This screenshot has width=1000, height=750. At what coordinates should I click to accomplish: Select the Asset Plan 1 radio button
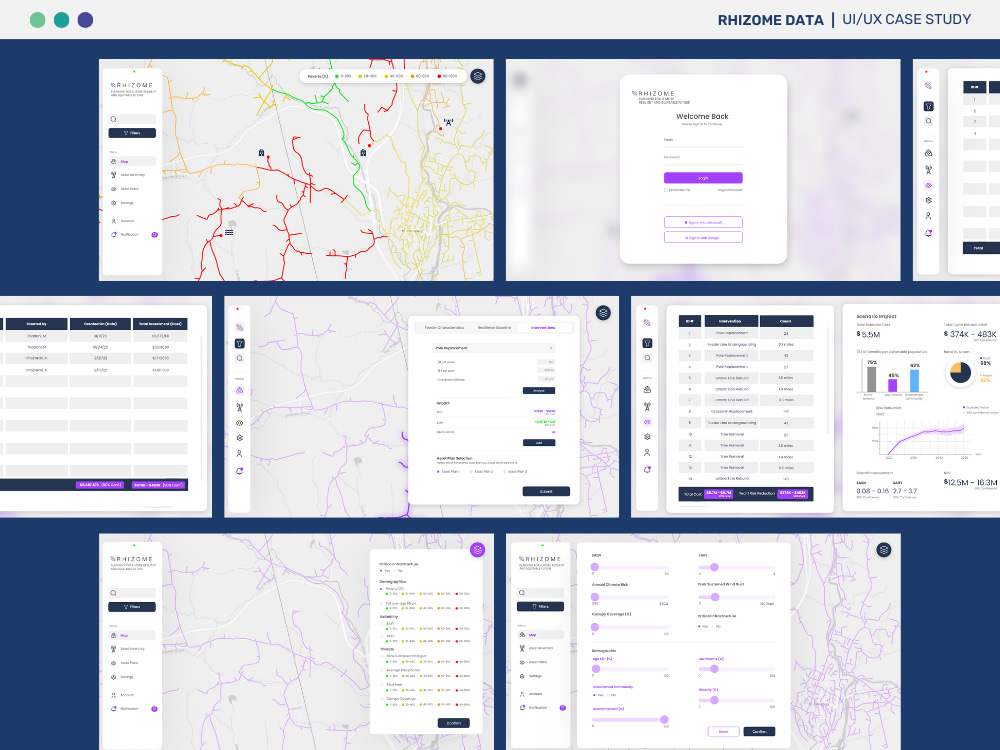(439, 472)
